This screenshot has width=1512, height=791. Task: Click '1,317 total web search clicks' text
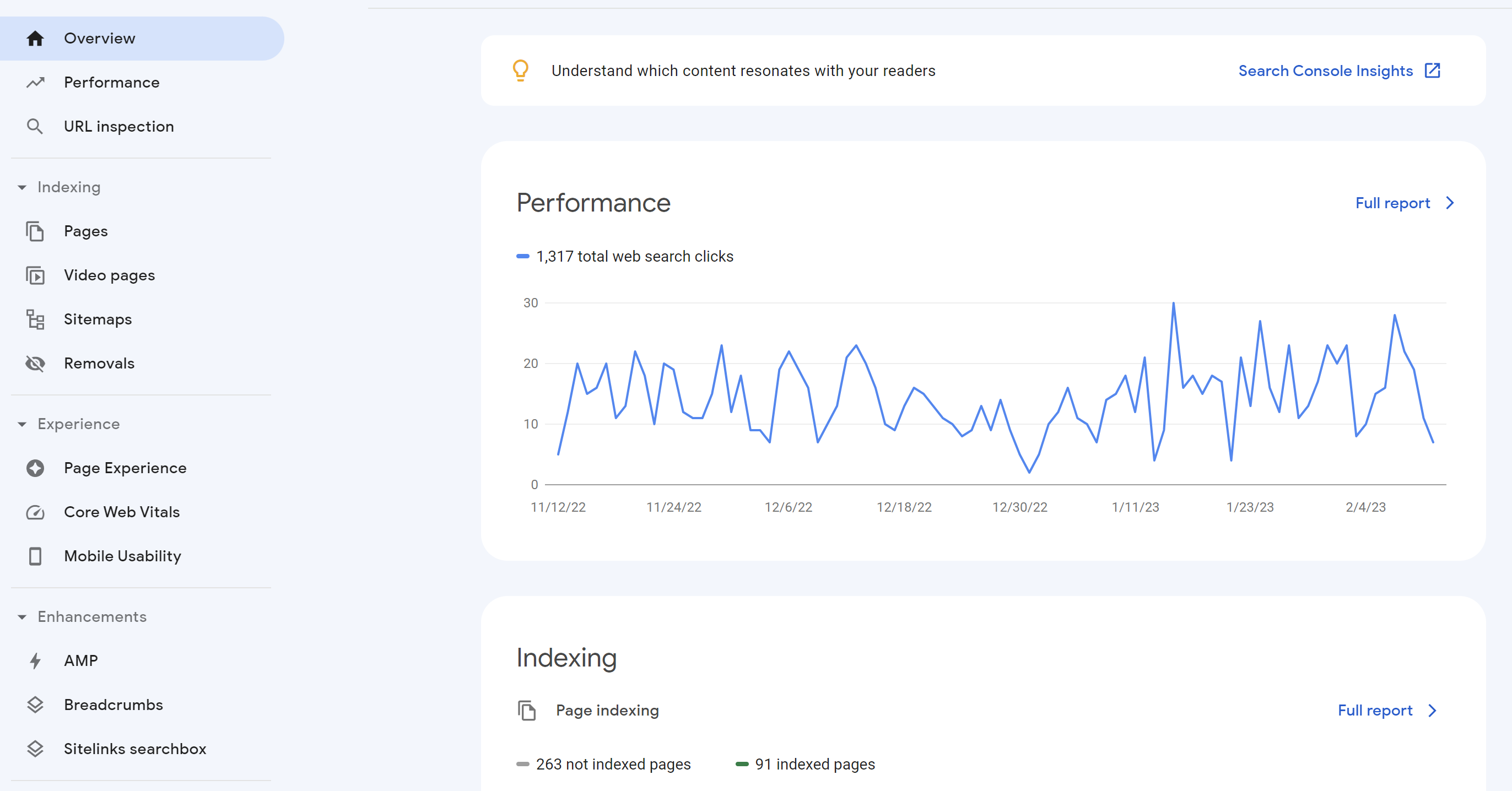pos(635,257)
